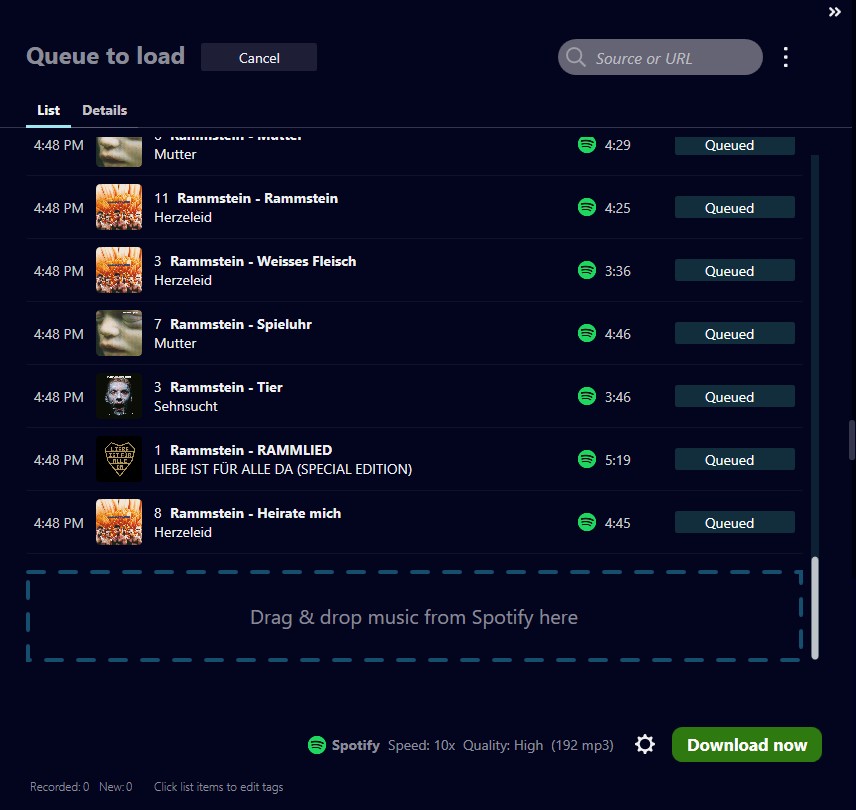Click the Queue to load heading
Screen dimensions: 856x810
click(x=105, y=56)
